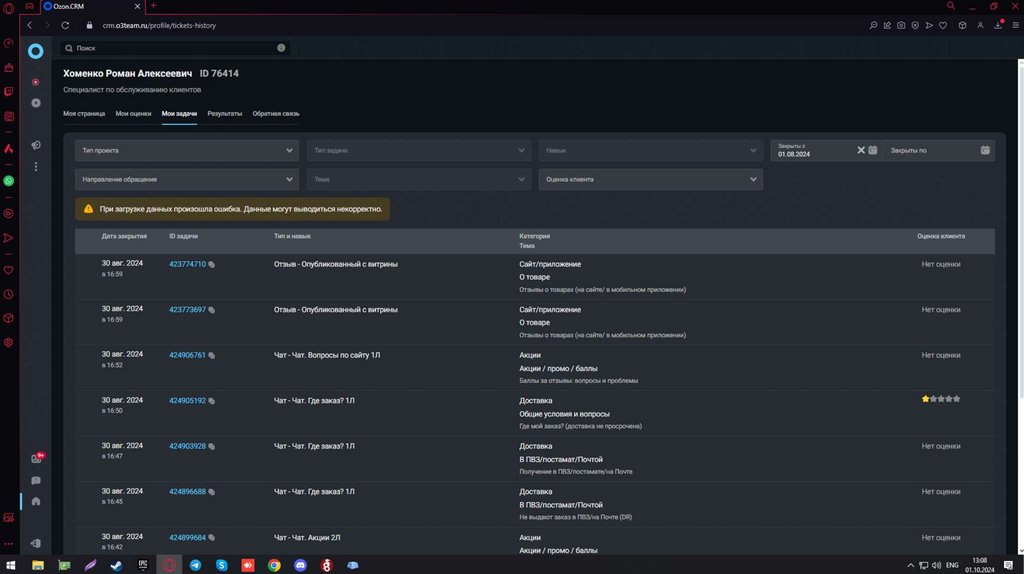Open the 'Оценка клиента' dropdown filter
The height and width of the screenshot is (574, 1024).
650,179
